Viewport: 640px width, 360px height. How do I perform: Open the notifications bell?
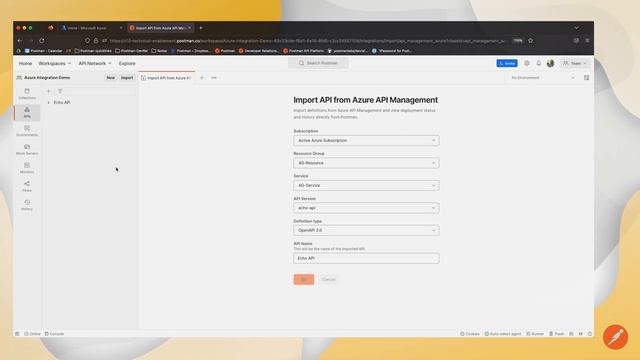[x=538, y=63]
